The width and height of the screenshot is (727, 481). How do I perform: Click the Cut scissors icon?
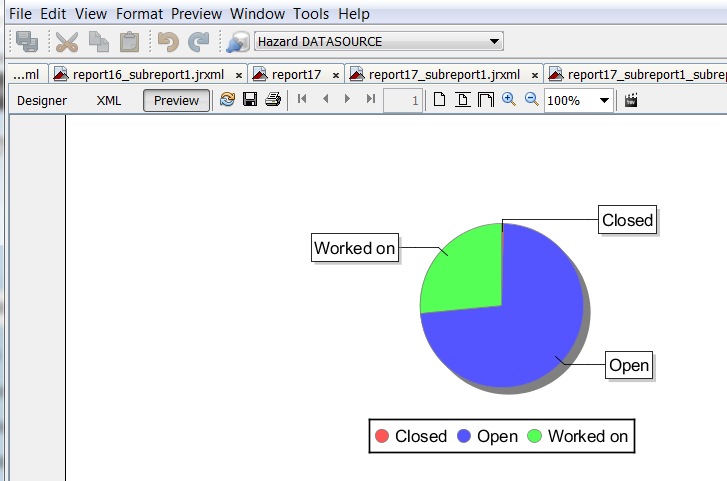pyautogui.click(x=67, y=42)
